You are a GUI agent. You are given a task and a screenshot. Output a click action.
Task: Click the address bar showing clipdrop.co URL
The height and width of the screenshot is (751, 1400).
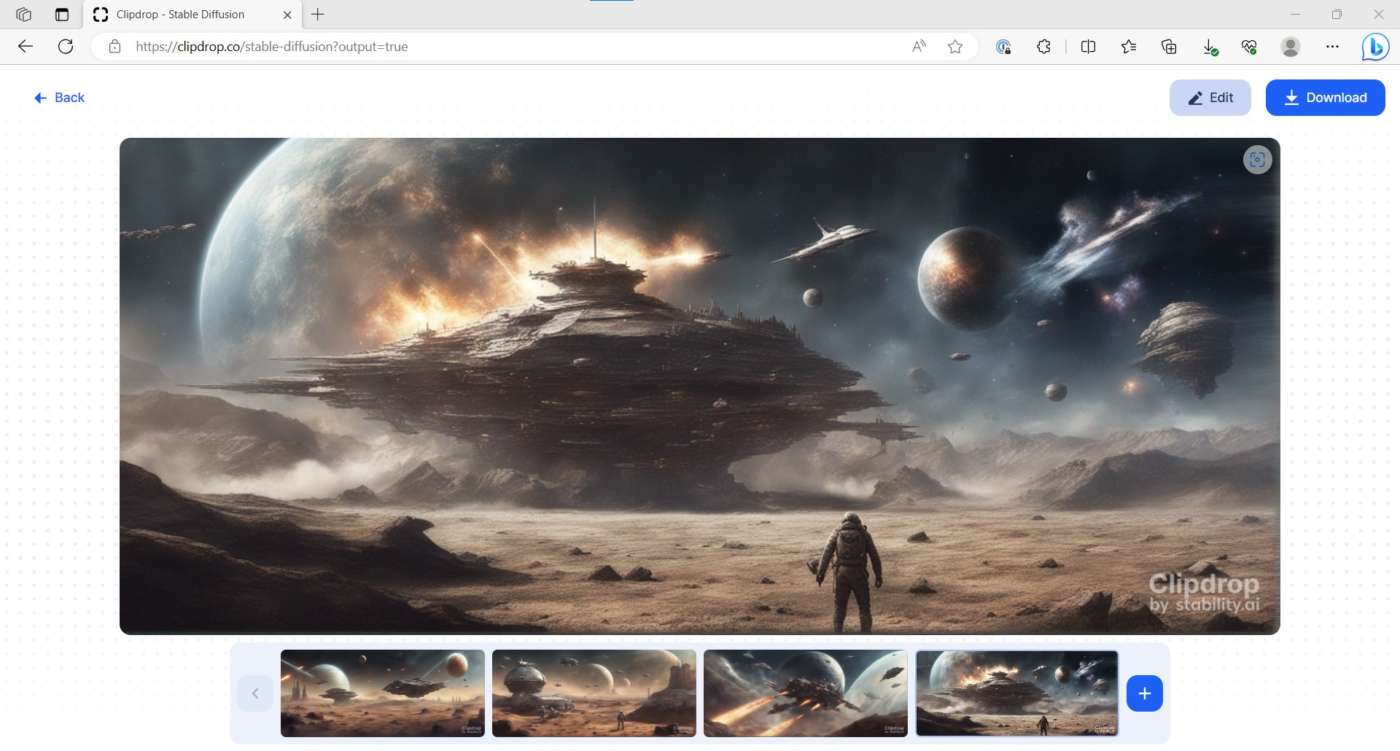(535, 46)
